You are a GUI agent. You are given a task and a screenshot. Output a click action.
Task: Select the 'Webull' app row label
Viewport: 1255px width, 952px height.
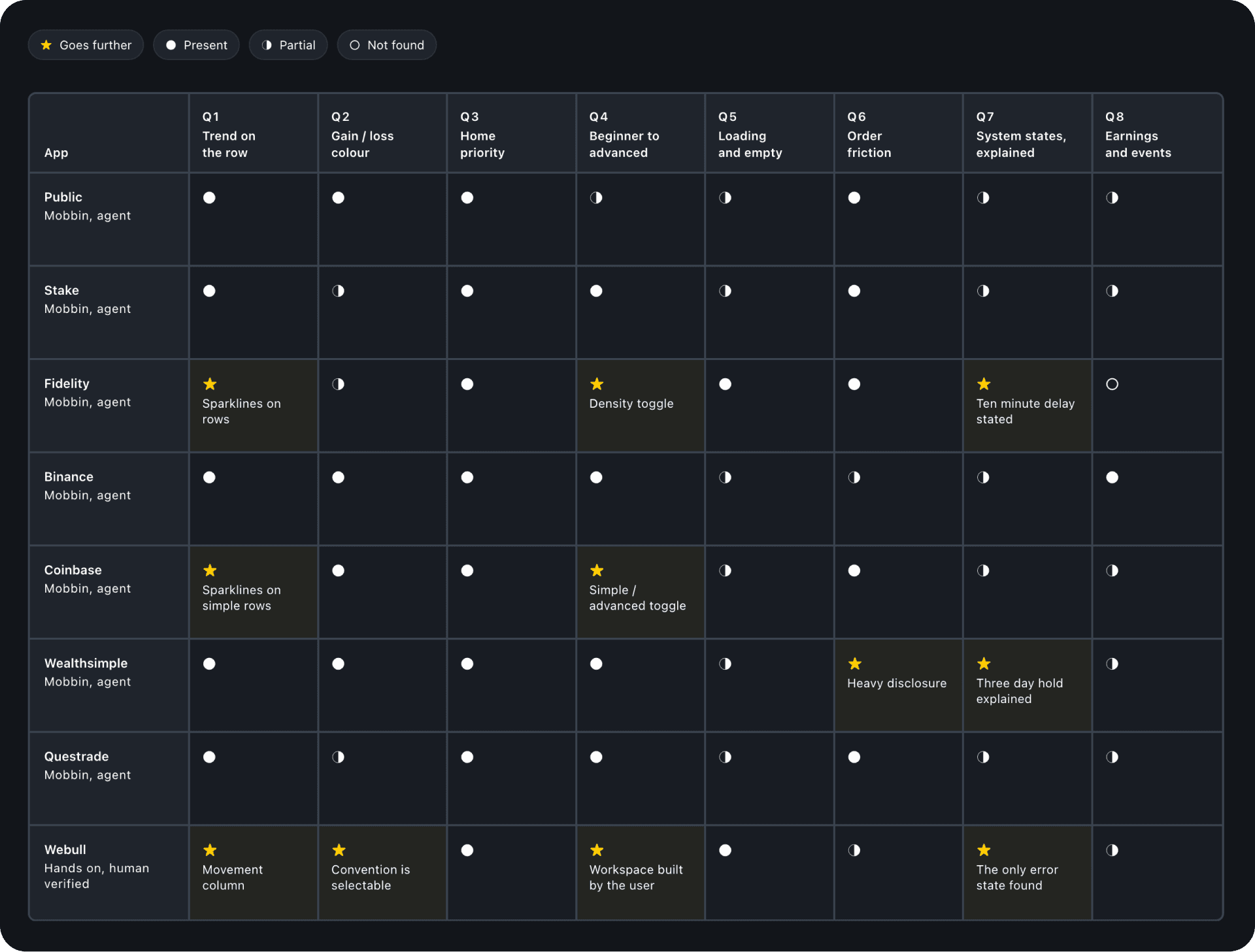coord(65,850)
